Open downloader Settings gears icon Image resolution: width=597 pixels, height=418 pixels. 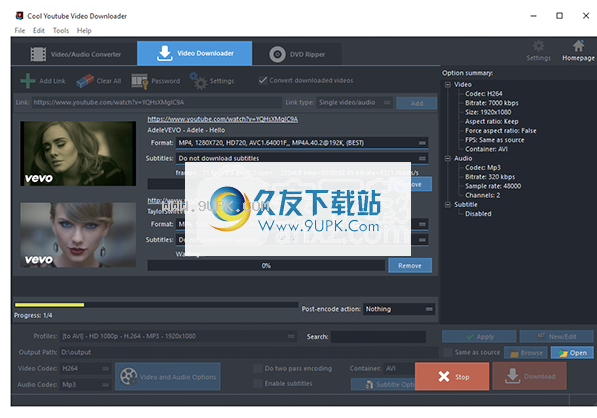[198, 81]
